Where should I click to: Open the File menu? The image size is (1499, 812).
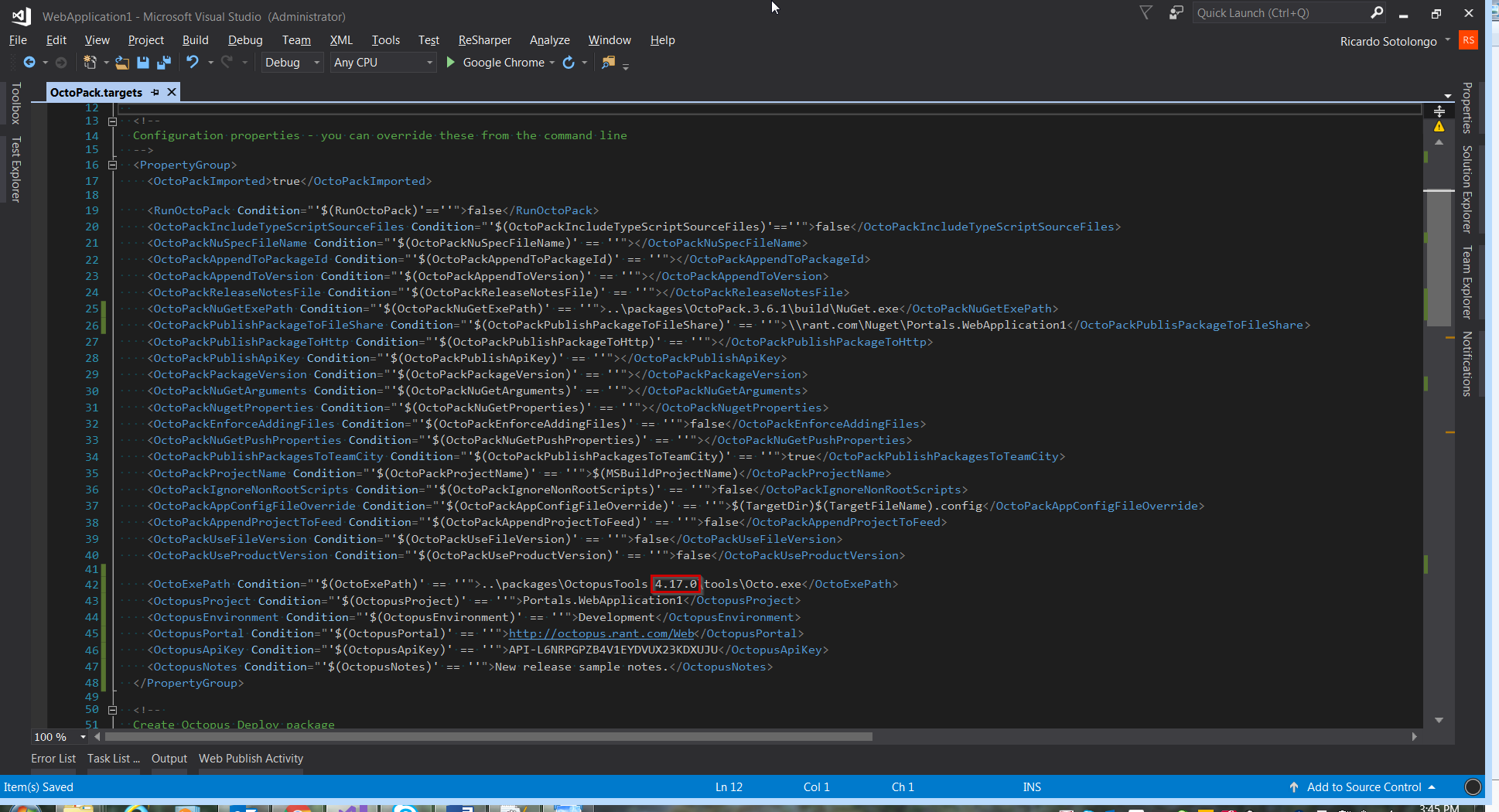(x=18, y=40)
